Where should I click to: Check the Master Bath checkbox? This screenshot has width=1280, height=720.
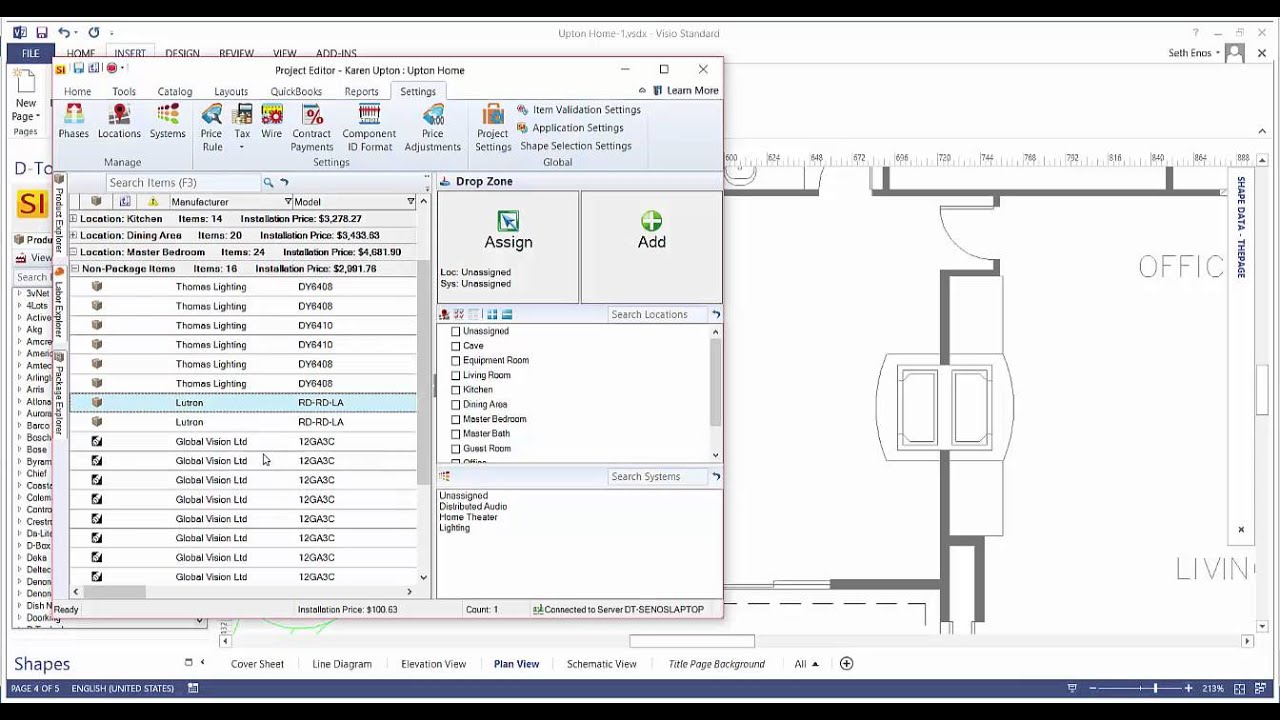point(456,434)
